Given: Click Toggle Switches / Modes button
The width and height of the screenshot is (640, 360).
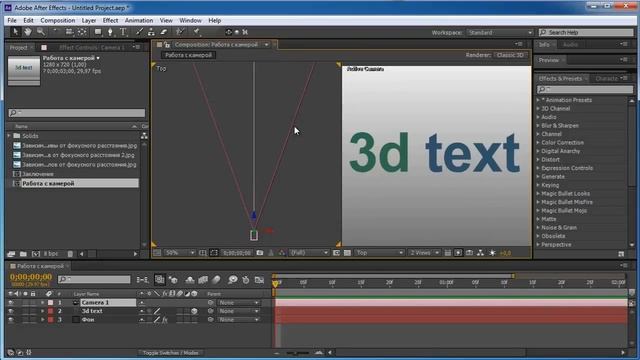Looking at the screenshot, I should pos(171,353).
